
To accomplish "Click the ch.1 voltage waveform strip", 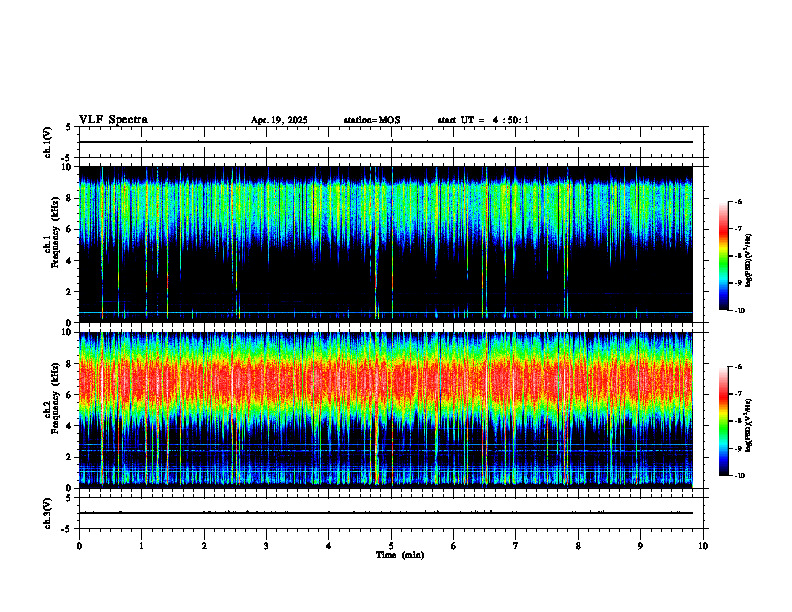I will (385, 142).
